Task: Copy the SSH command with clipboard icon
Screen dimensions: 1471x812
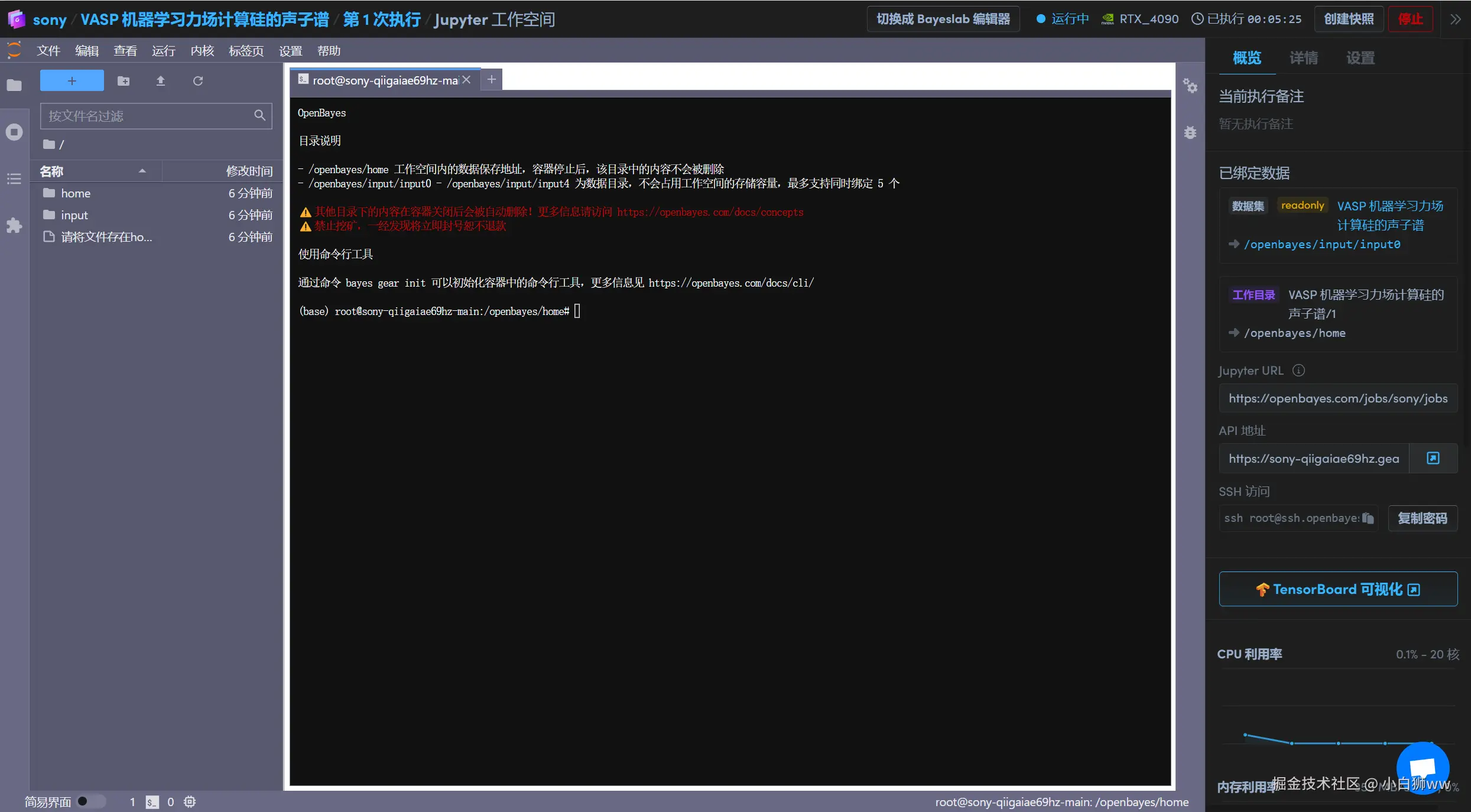Action: tap(1368, 518)
